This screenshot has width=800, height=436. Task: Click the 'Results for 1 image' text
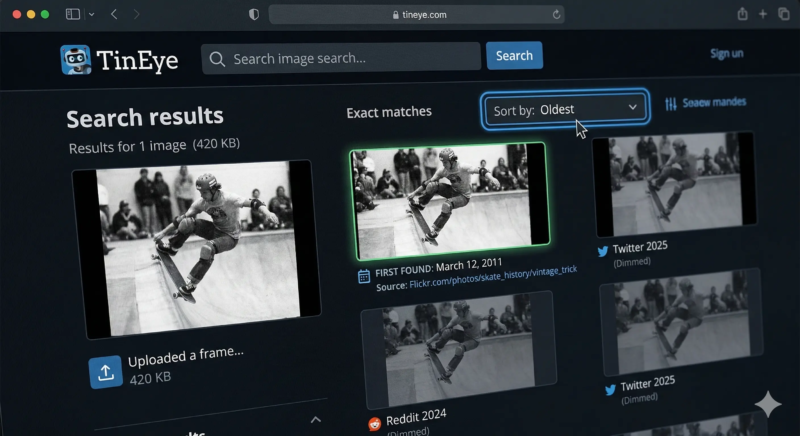tap(128, 147)
